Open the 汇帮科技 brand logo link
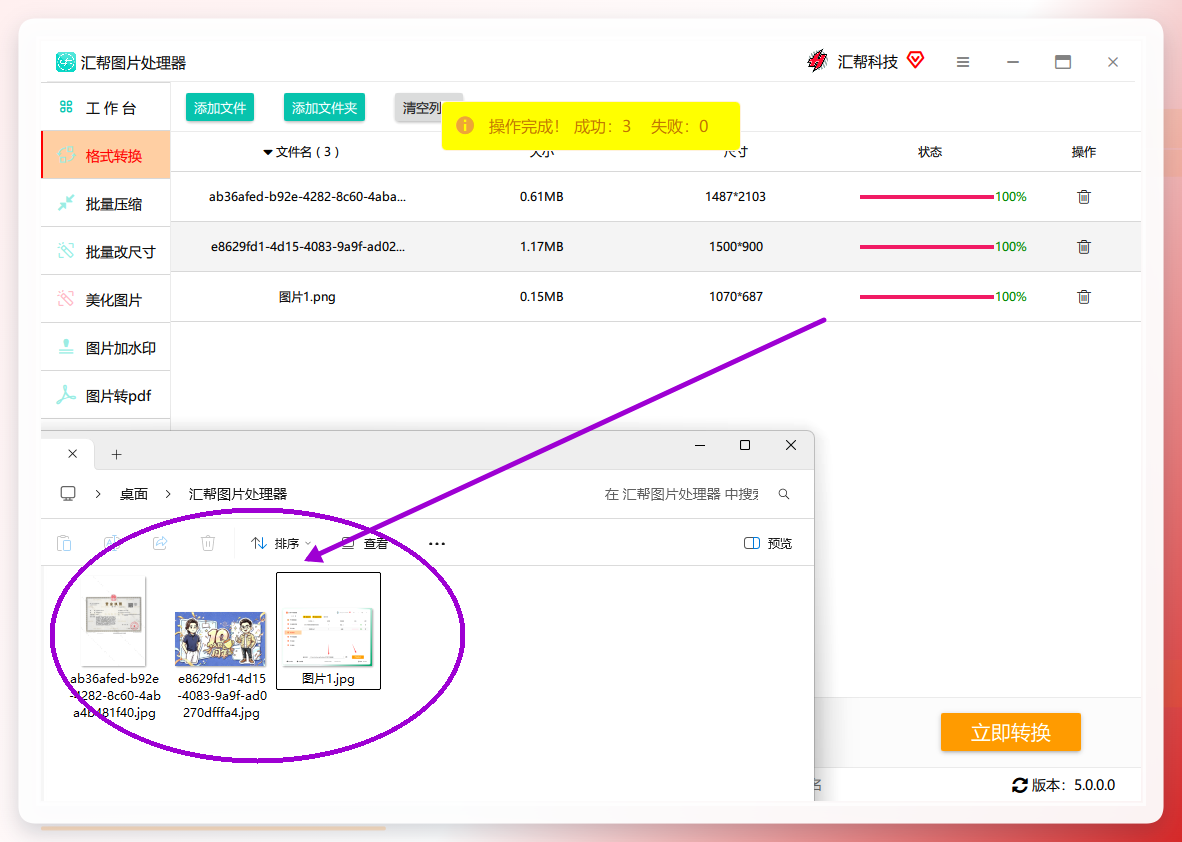The width and height of the screenshot is (1182, 842). coord(865,62)
